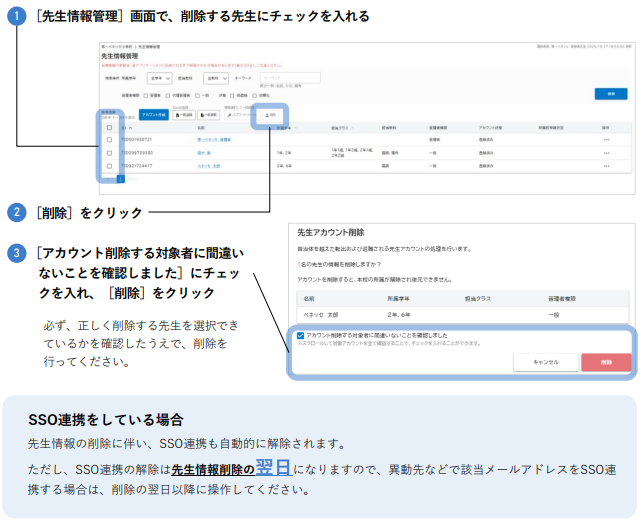Click the SSO連携をしている場合 heading

tap(106, 420)
